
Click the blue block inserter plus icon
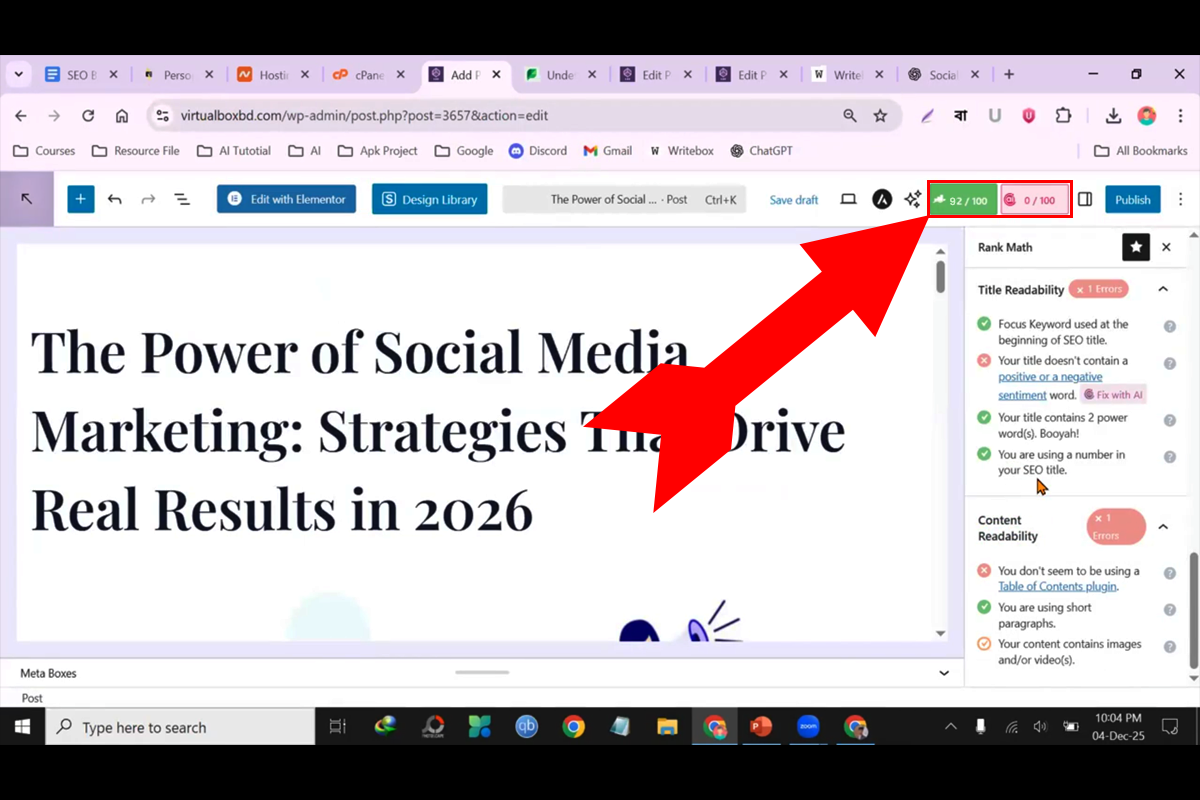tap(80, 199)
